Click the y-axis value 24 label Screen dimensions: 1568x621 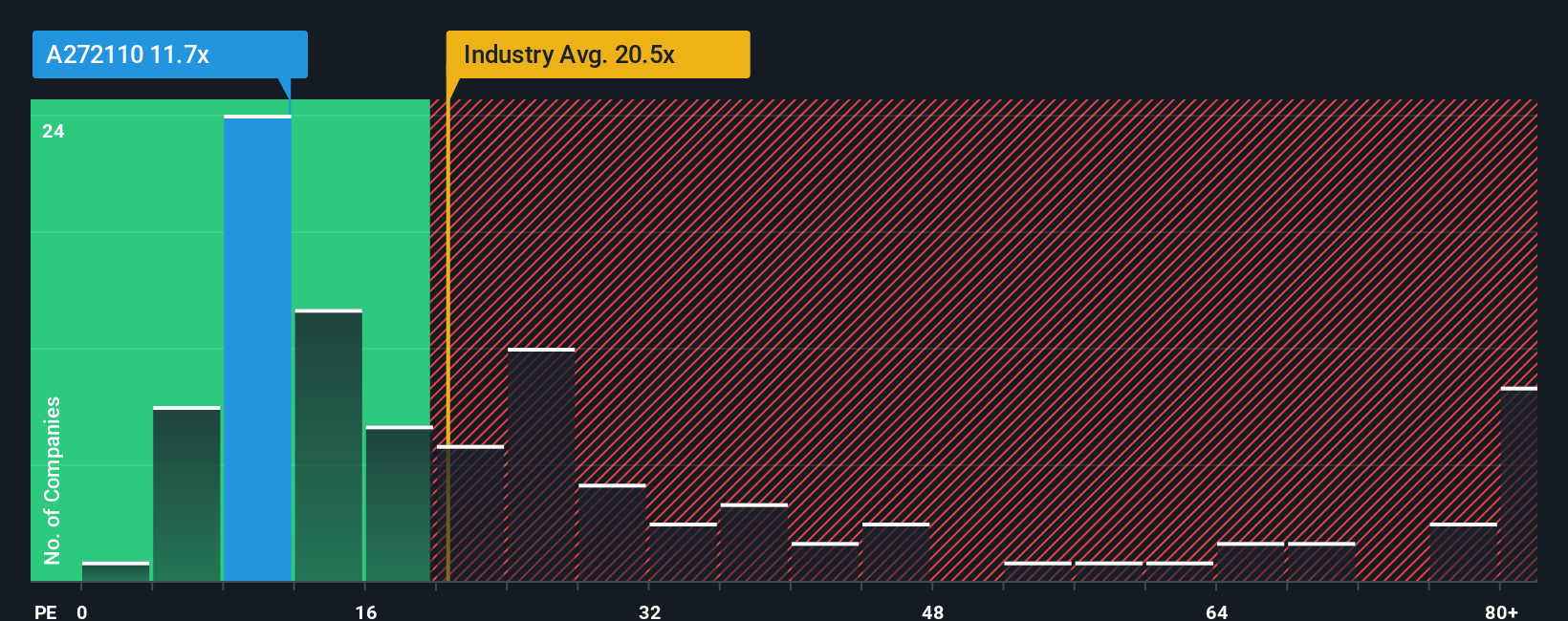(x=54, y=131)
